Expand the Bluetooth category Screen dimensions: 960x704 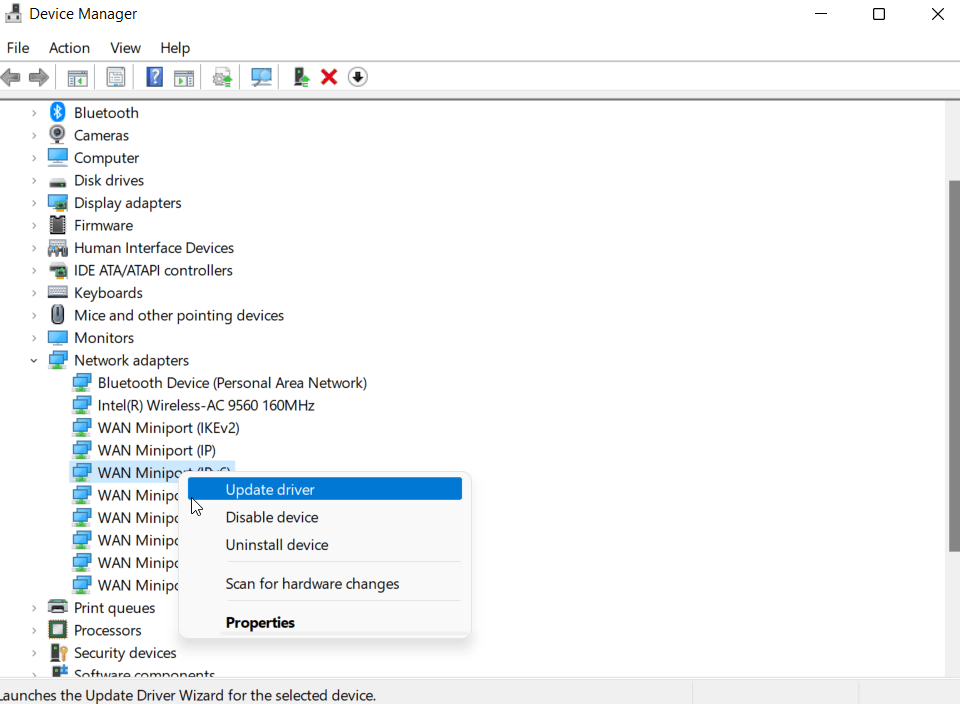34,113
